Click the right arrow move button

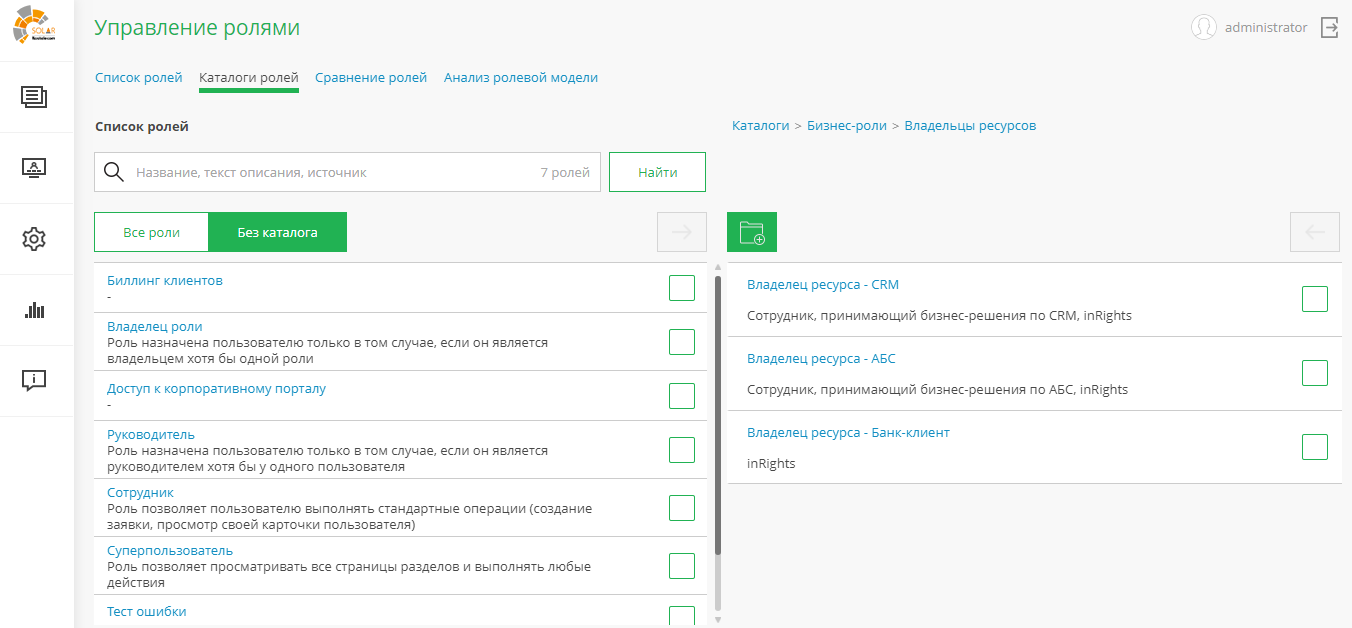pyautogui.click(x=682, y=232)
